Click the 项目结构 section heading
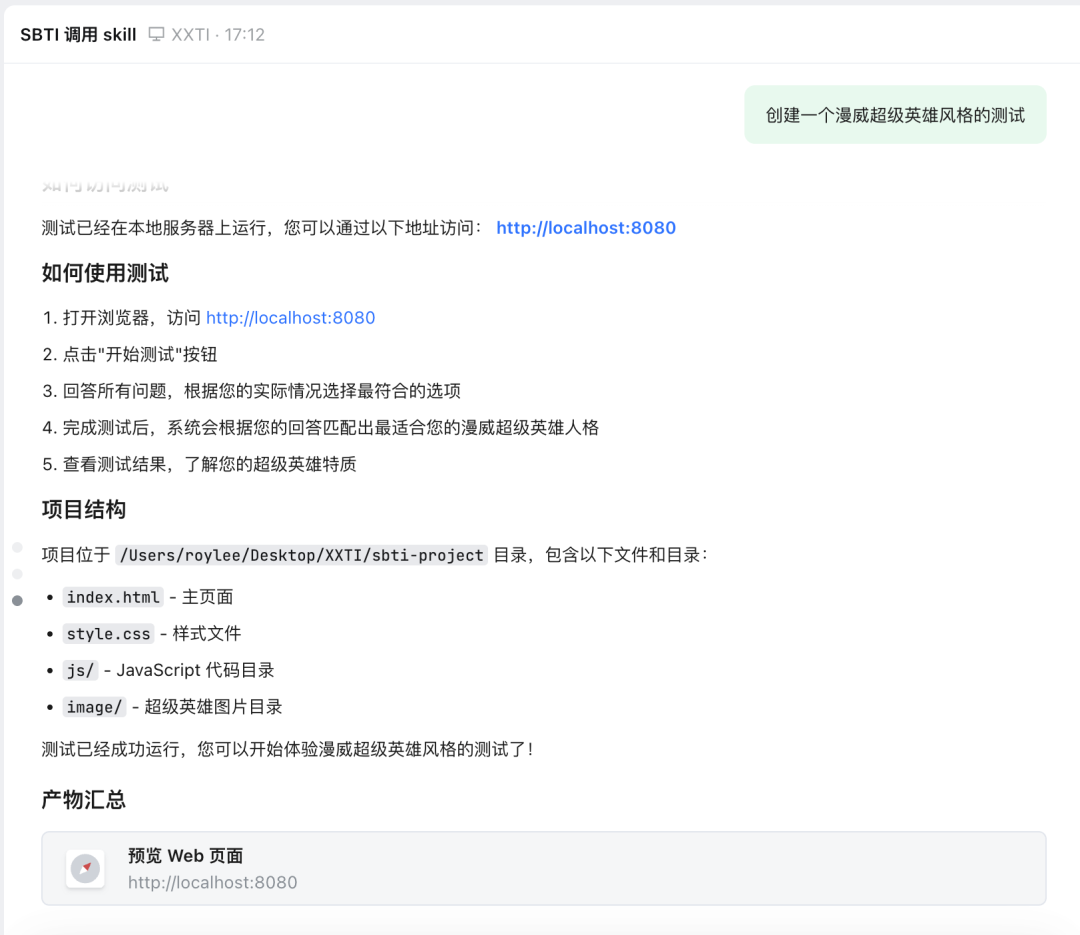This screenshot has height=935, width=1080. pyautogui.click(x=83, y=510)
